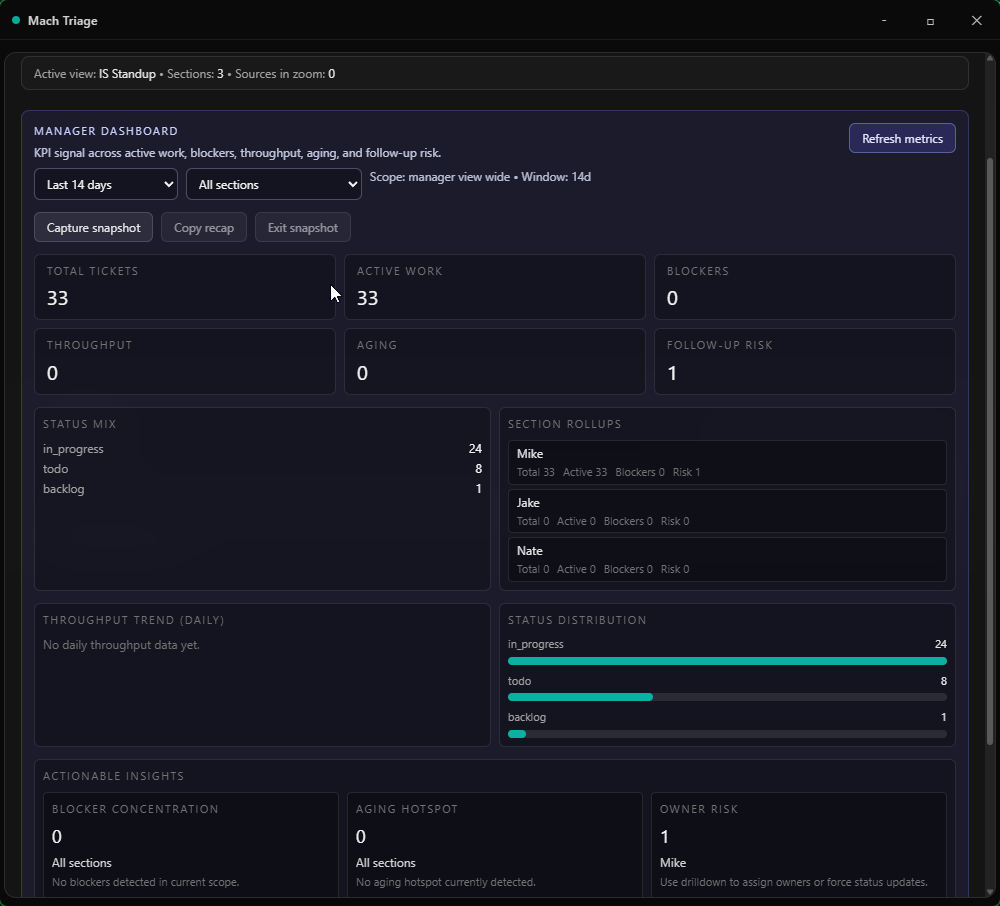
Task: Select the Blockers KPI card
Action: point(805,287)
